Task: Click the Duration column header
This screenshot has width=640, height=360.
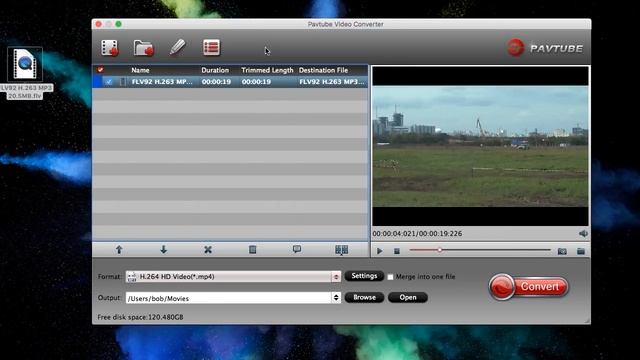Action: pyautogui.click(x=215, y=70)
